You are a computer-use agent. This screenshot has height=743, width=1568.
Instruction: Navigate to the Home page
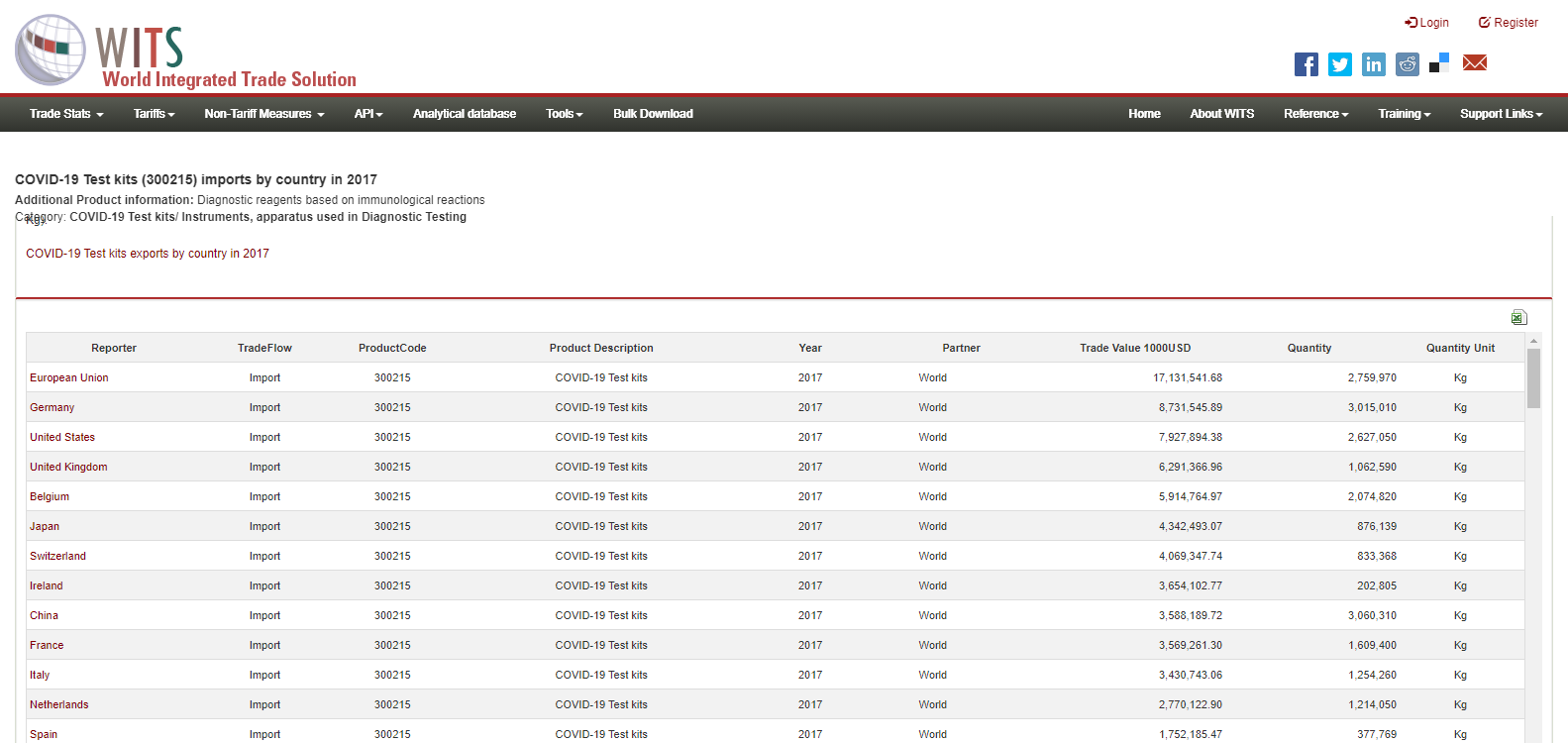(1144, 114)
